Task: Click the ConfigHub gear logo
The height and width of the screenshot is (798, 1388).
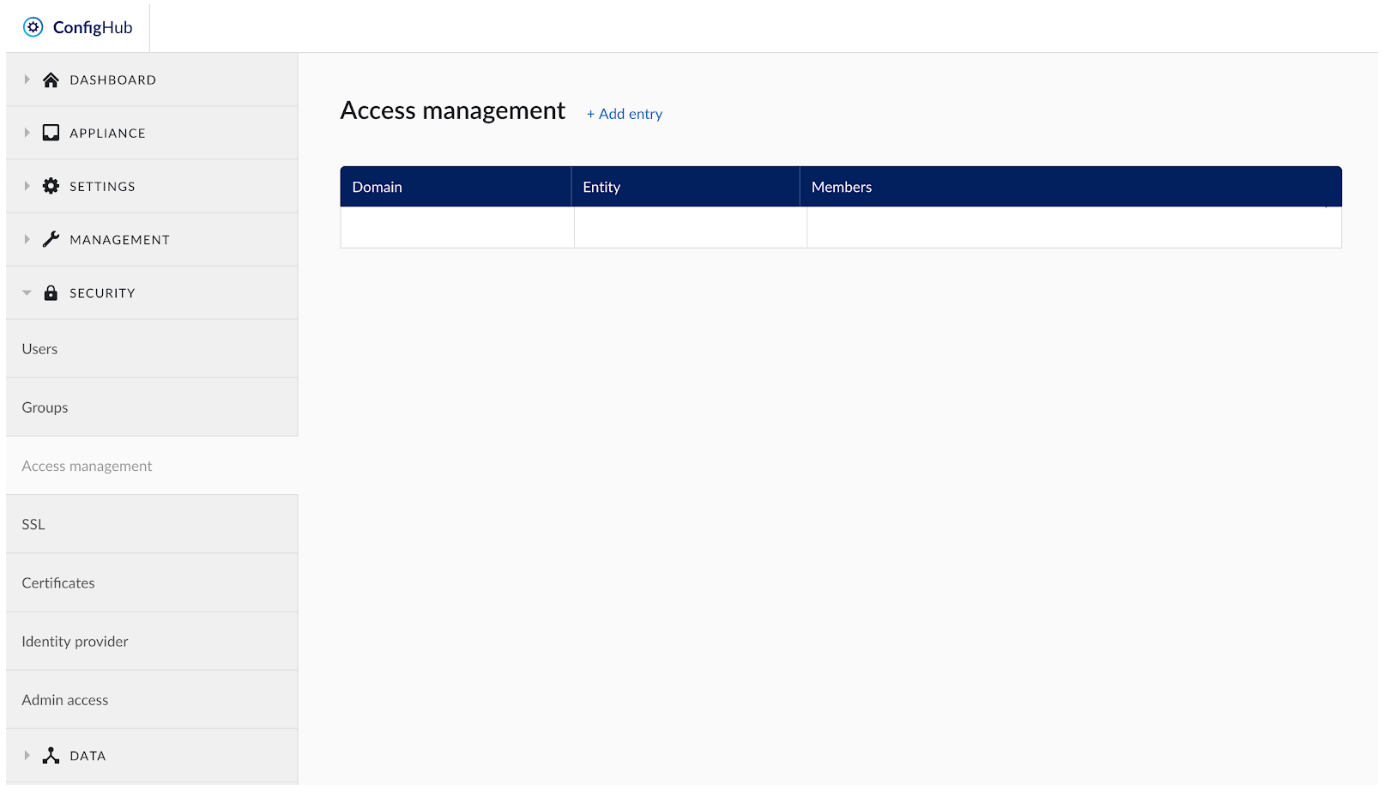Action: [x=35, y=26]
